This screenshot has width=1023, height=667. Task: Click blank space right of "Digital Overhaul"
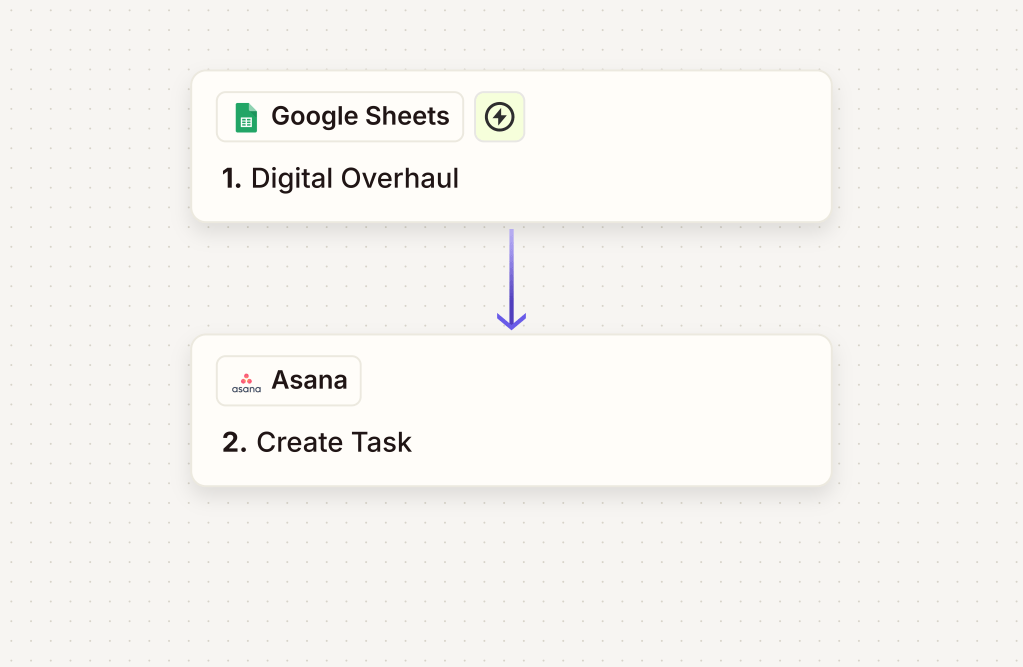[x=640, y=180]
